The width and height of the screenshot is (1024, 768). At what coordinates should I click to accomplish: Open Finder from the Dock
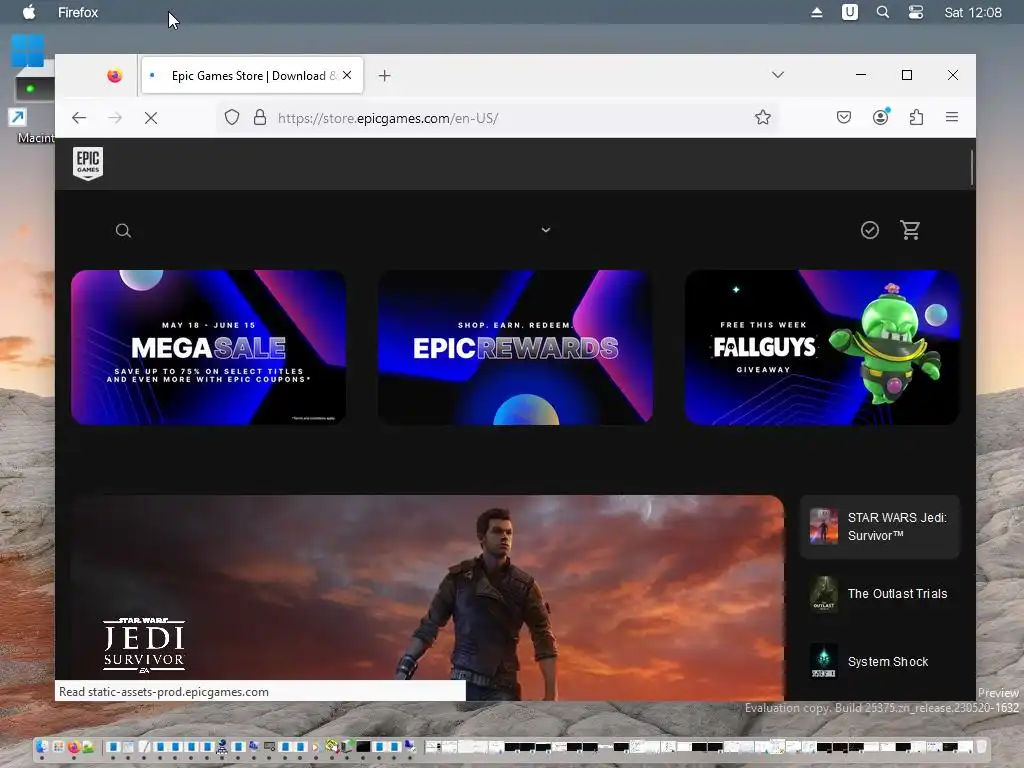(42, 746)
